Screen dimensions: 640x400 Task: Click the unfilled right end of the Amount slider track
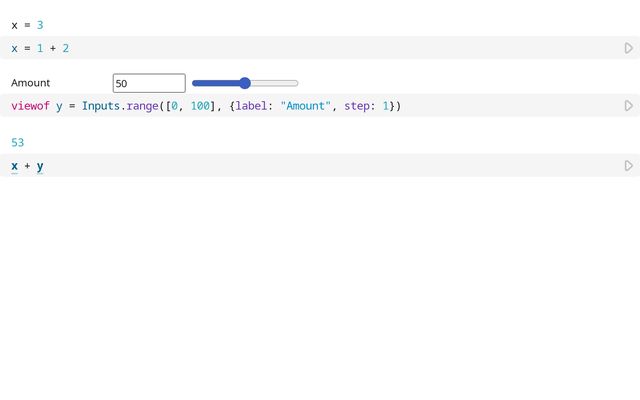tap(280, 83)
